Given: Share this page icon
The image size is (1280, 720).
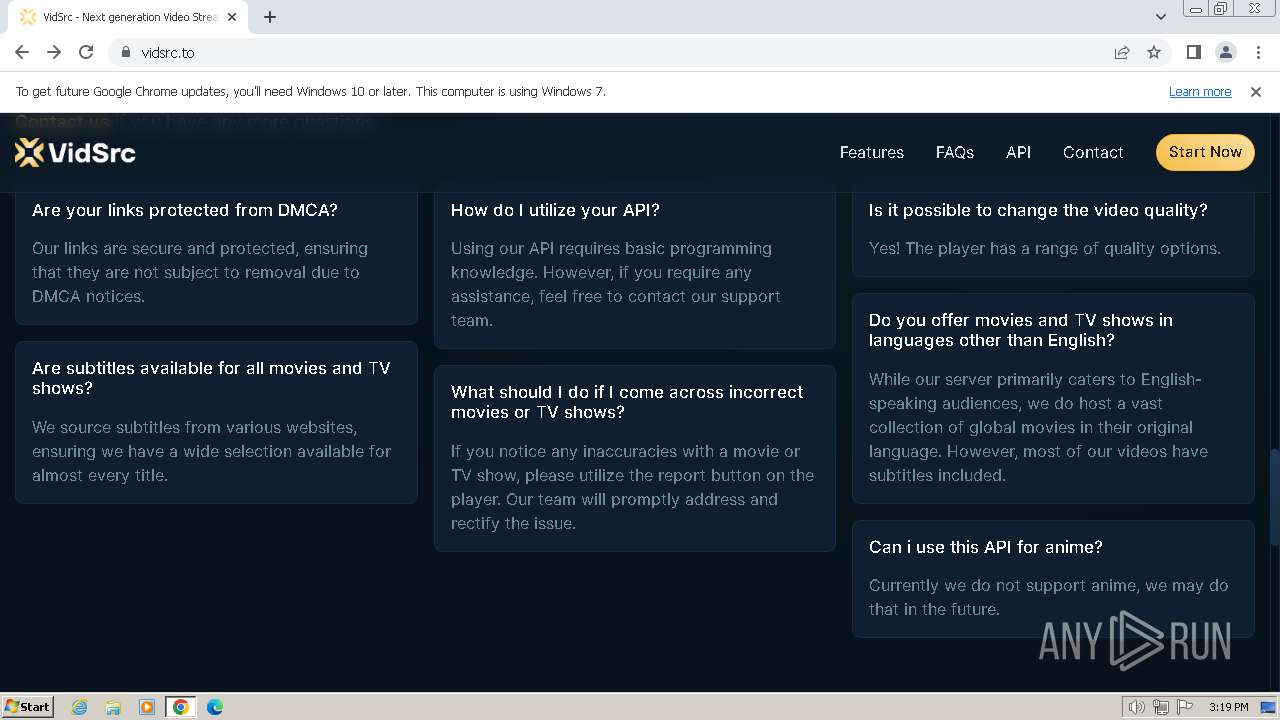Looking at the screenshot, I should [x=1122, y=52].
